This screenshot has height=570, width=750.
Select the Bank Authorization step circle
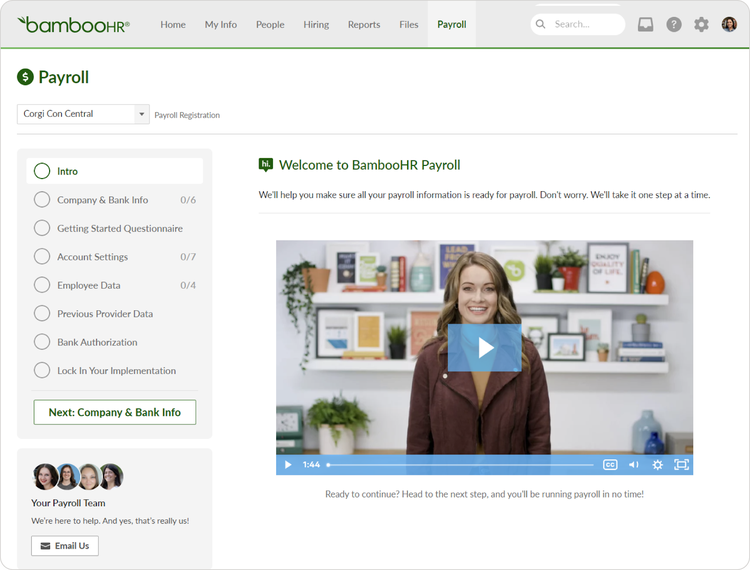tap(42, 342)
